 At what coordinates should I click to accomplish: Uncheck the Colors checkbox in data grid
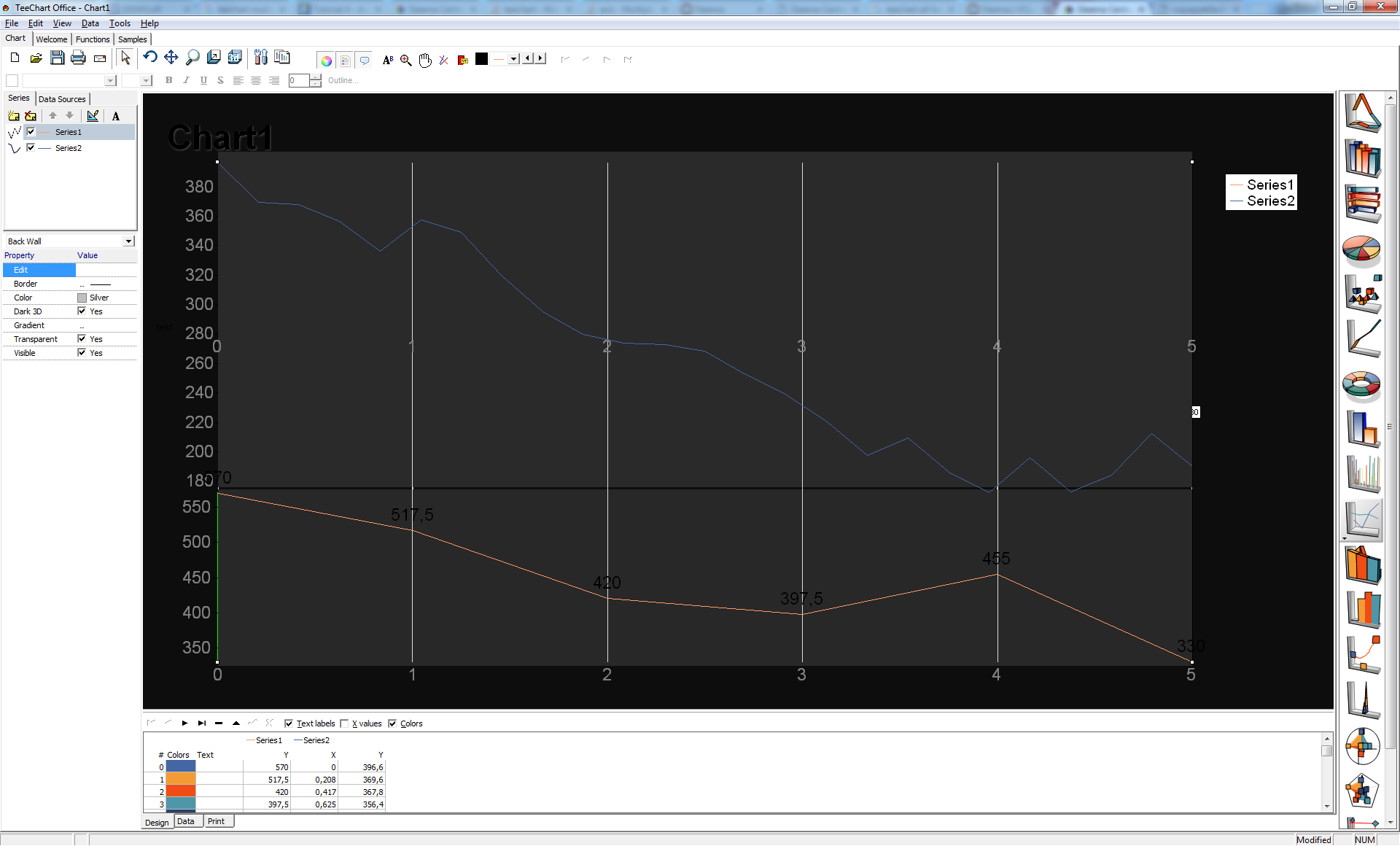click(392, 723)
